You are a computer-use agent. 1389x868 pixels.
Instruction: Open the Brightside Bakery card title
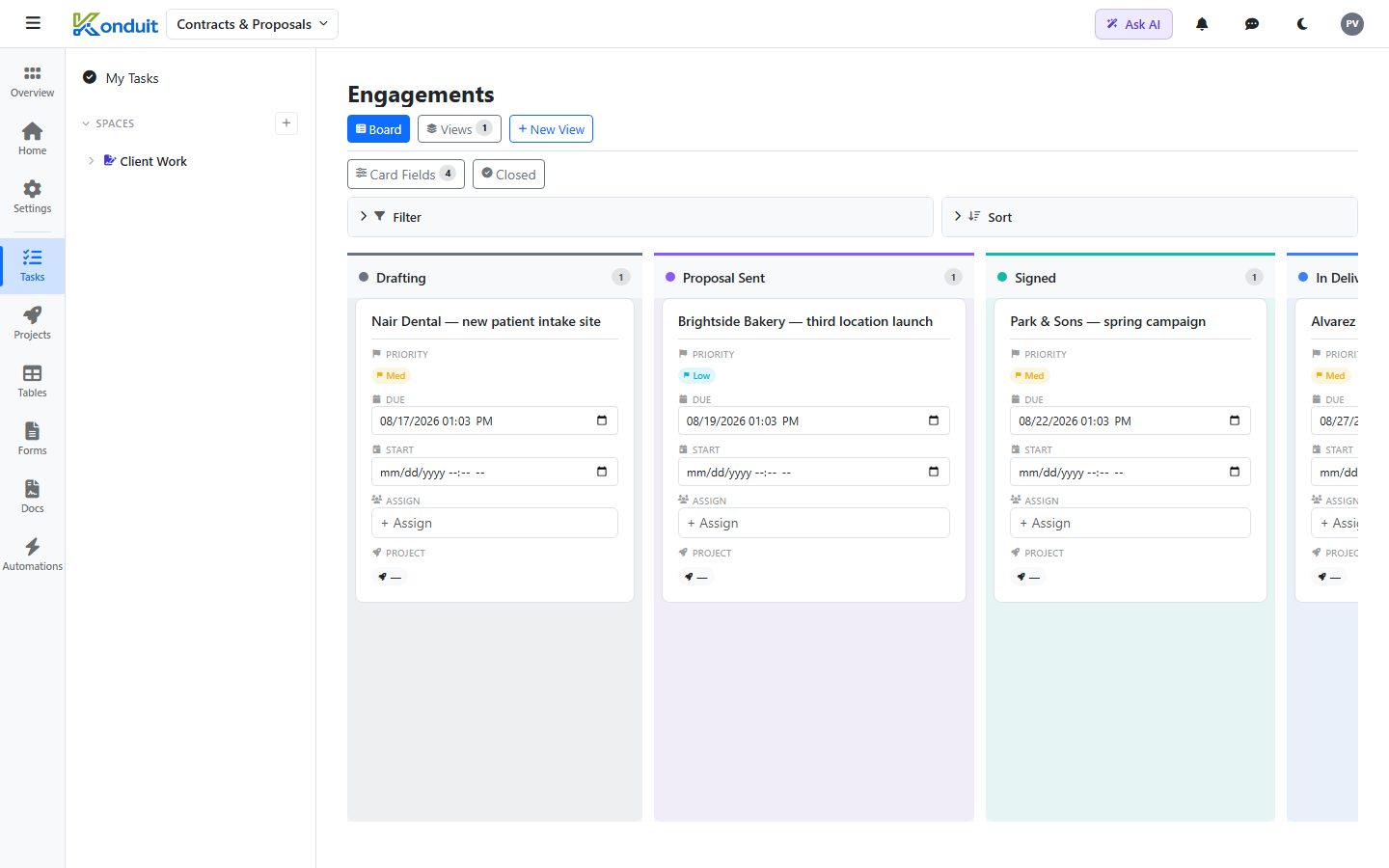tap(805, 321)
